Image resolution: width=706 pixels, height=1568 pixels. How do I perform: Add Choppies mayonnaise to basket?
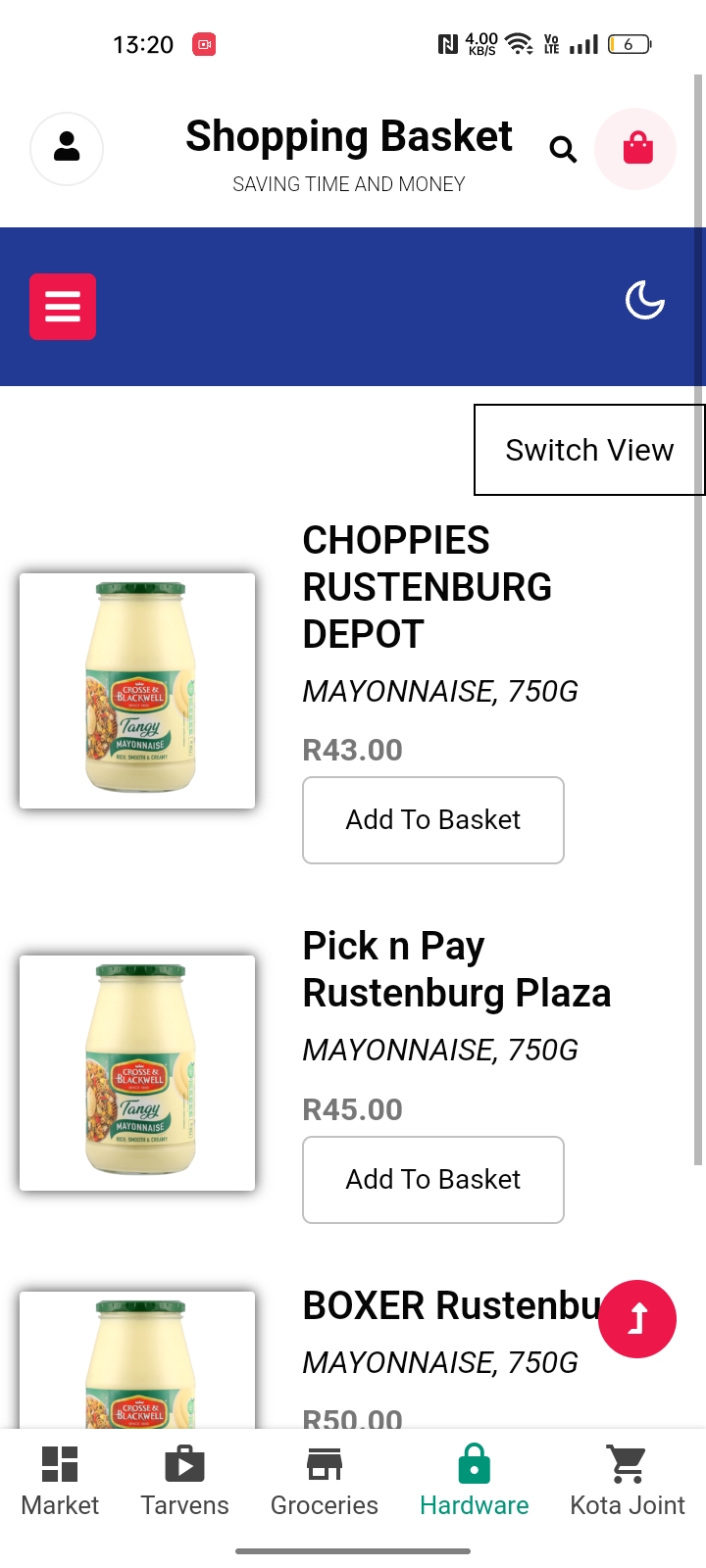coord(432,820)
